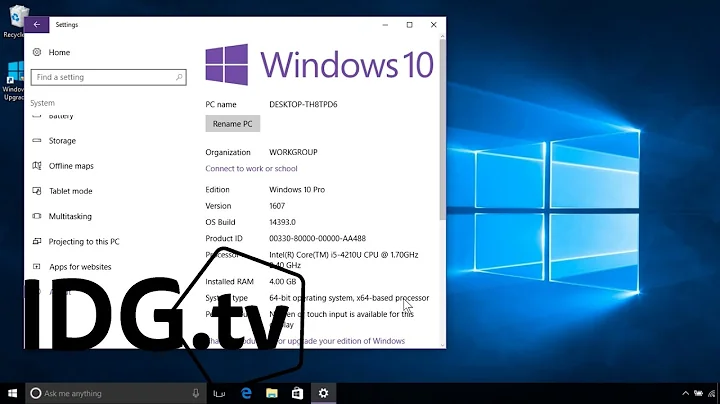This screenshot has width=720, height=404.
Task: Click the Storage drive icon in sidebar
Action: 37,140
